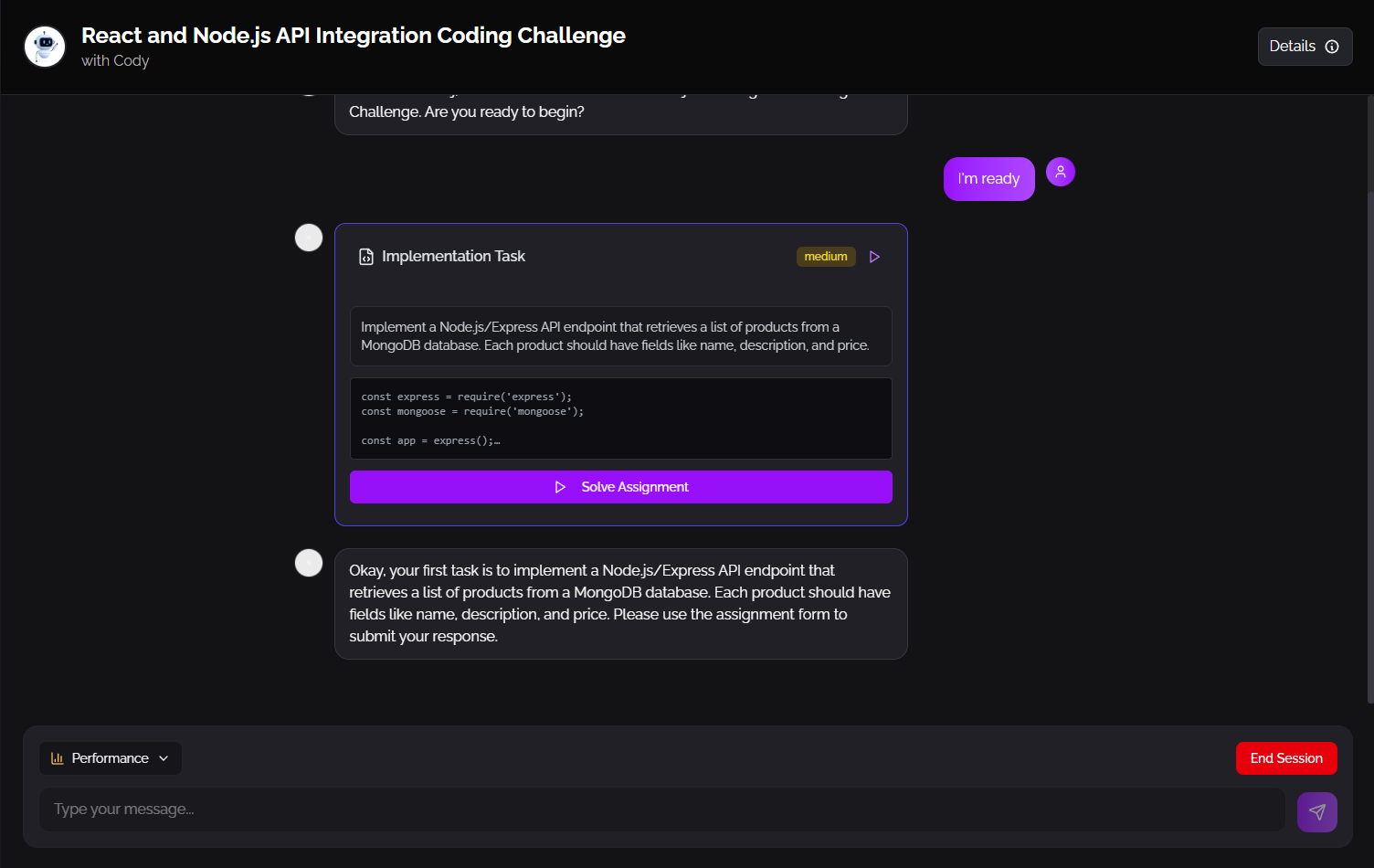The width and height of the screenshot is (1374, 868).
Task: Click the bar chart icon on the Performance control
Action: pyautogui.click(x=57, y=757)
